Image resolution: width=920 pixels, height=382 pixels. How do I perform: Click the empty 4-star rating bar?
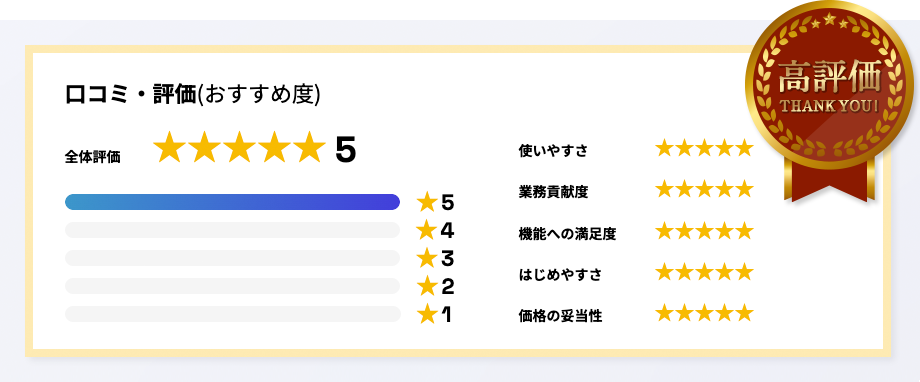point(232,230)
